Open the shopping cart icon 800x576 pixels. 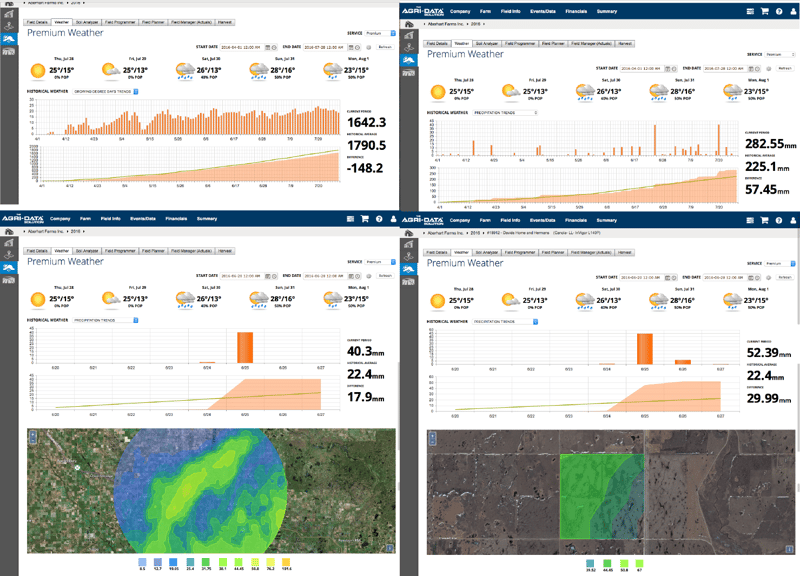[765, 10]
